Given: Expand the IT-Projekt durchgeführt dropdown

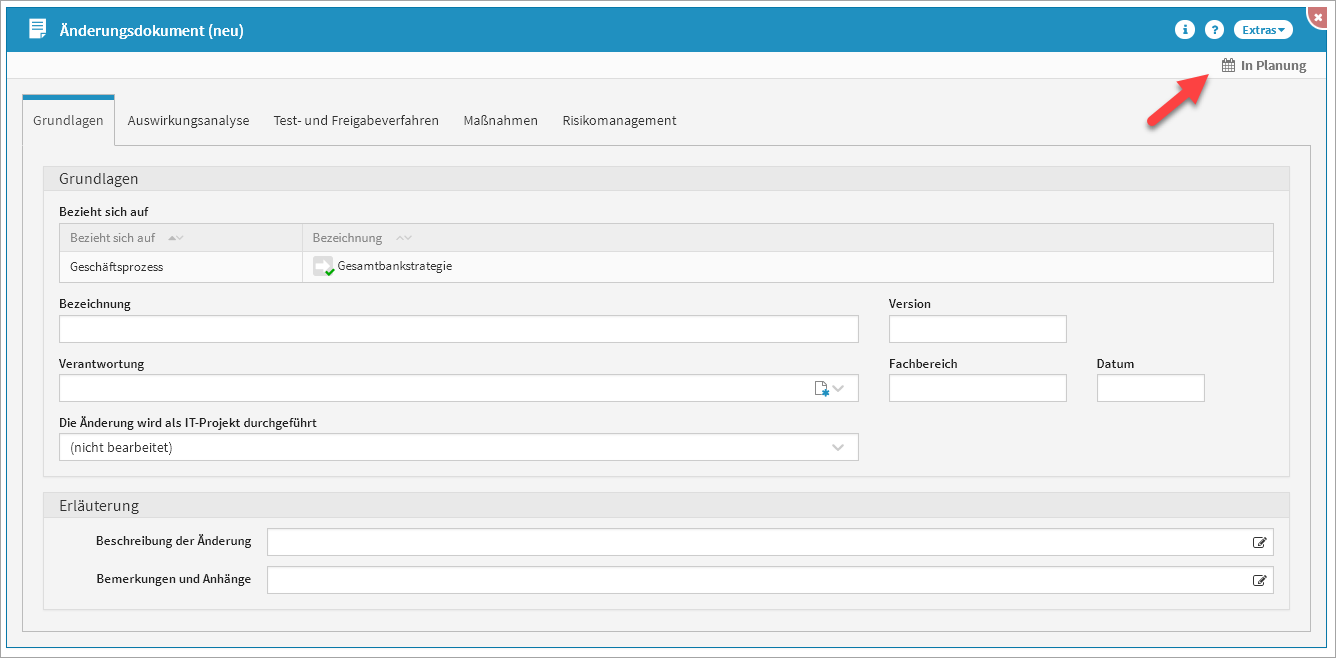Looking at the screenshot, I should point(838,448).
